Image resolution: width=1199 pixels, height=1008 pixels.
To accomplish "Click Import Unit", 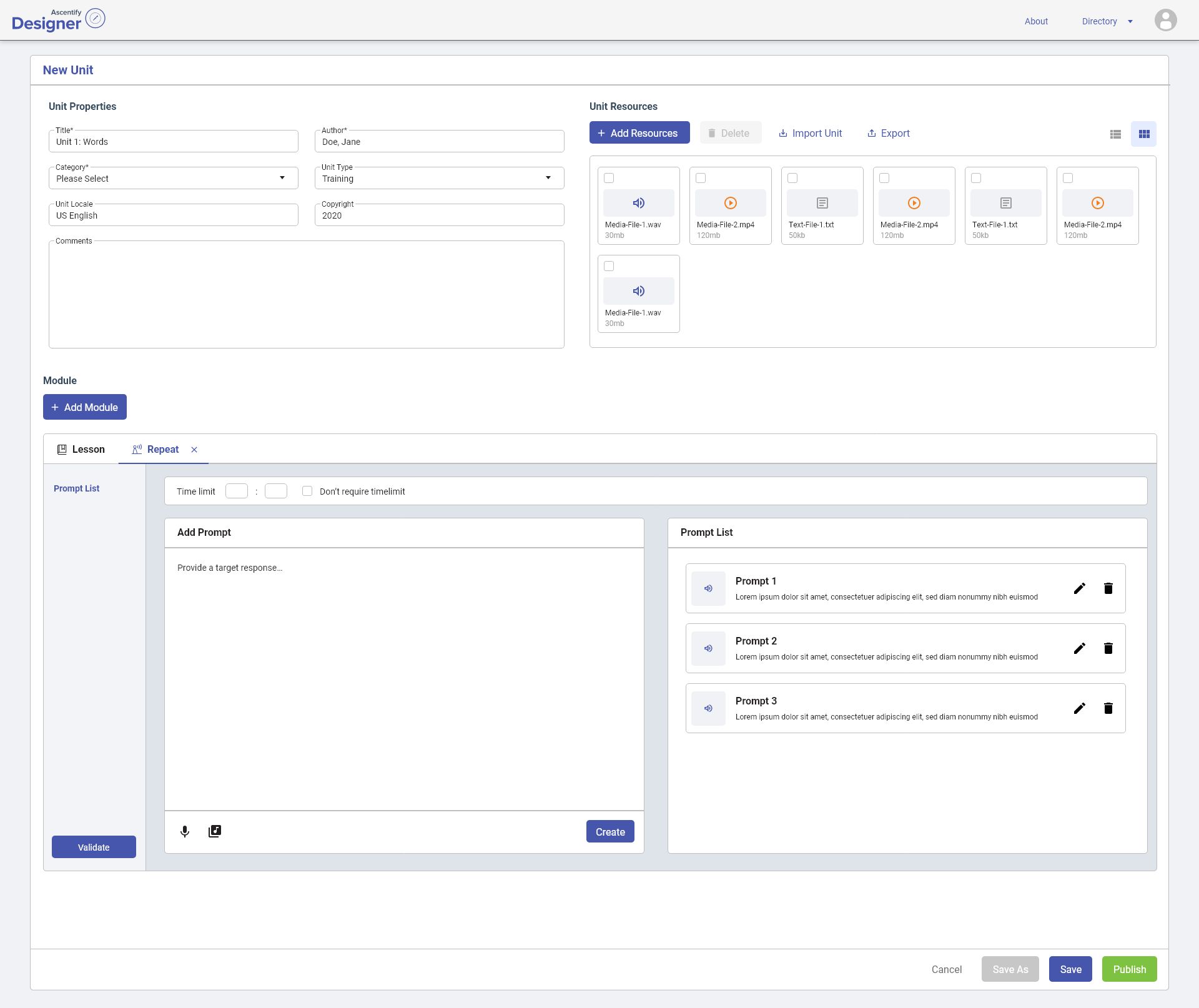I will point(810,133).
